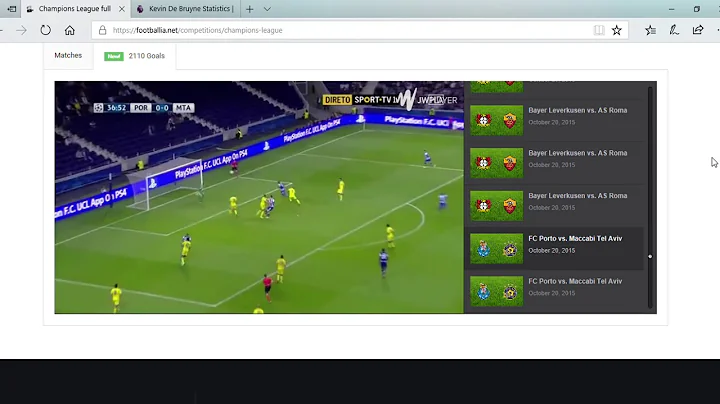Play last FC Porto vs. Maccabi Tel Aviv clip
The height and width of the screenshot is (404, 720).
pos(554,291)
